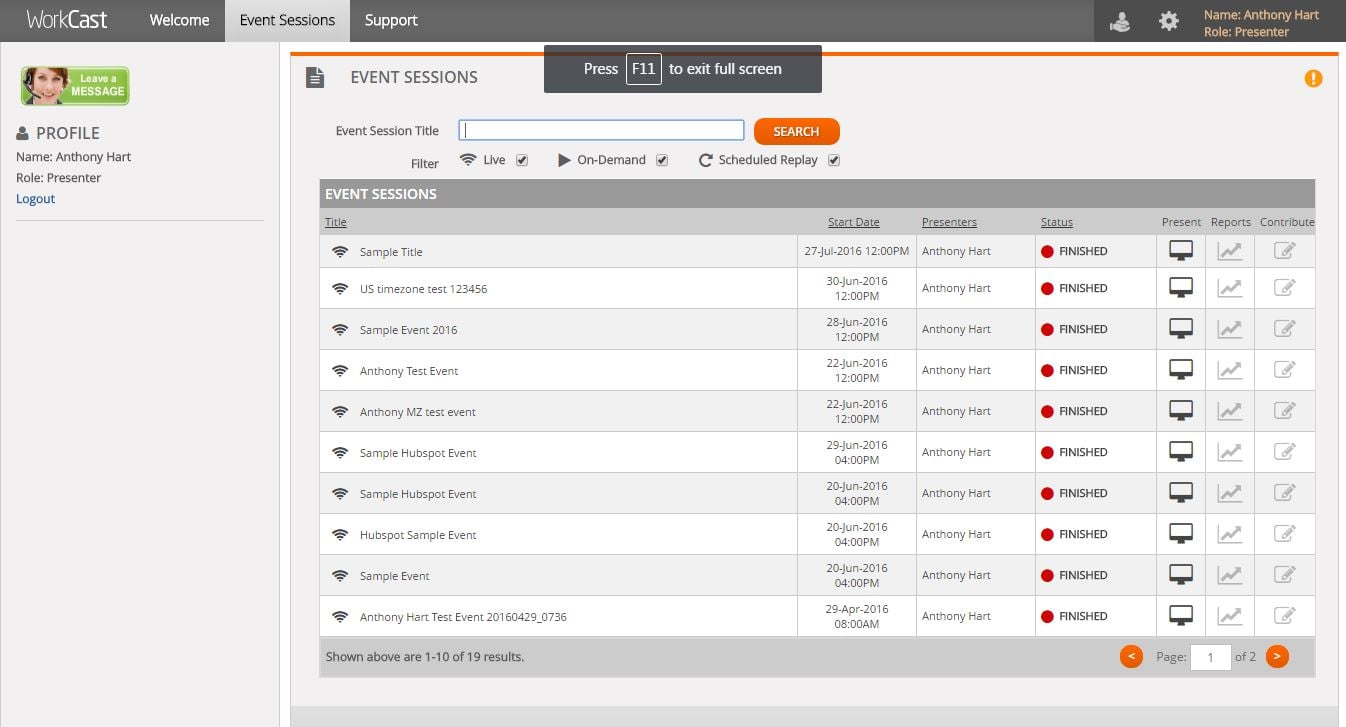This screenshot has height=727, width=1346.
Task: Toggle the Live filter checkbox
Action: (x=522, y=160)
